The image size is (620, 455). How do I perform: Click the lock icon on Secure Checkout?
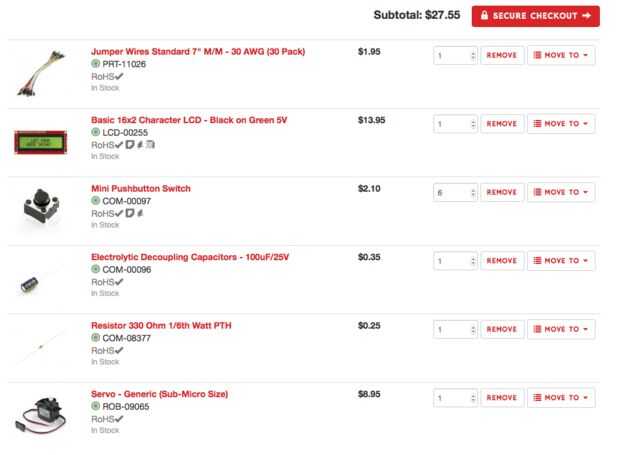click(484, 16)
